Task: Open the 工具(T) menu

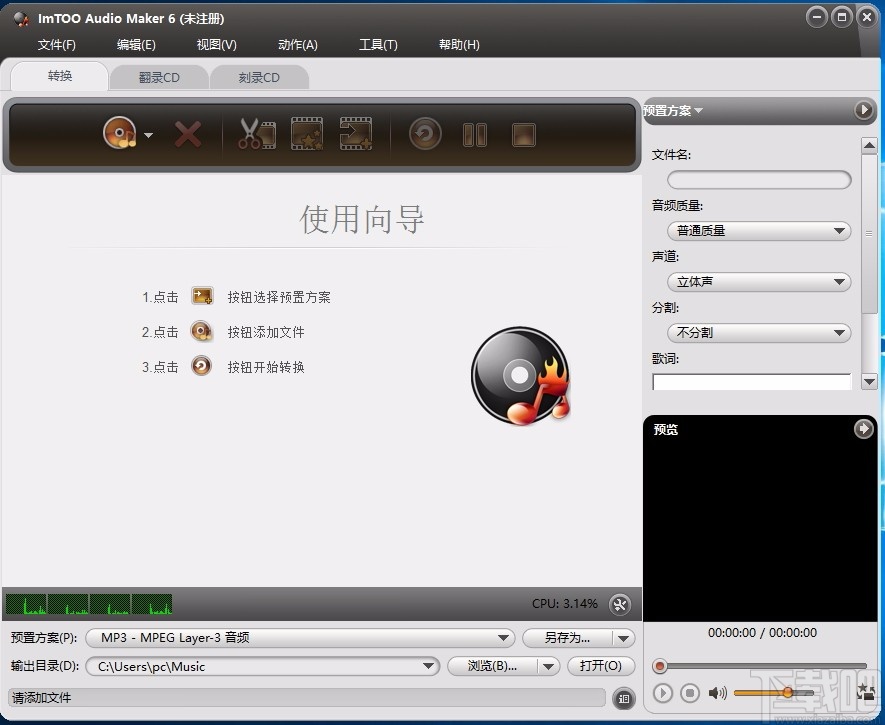Action: (x=378, y=44)
